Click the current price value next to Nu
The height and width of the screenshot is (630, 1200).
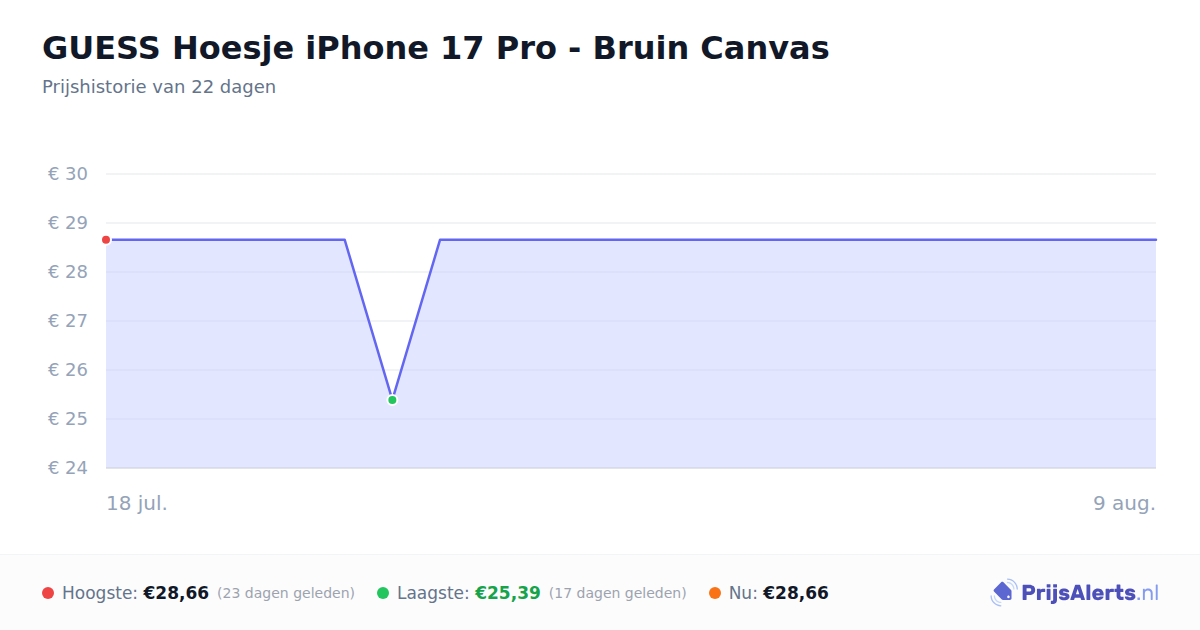click(796, 593)
